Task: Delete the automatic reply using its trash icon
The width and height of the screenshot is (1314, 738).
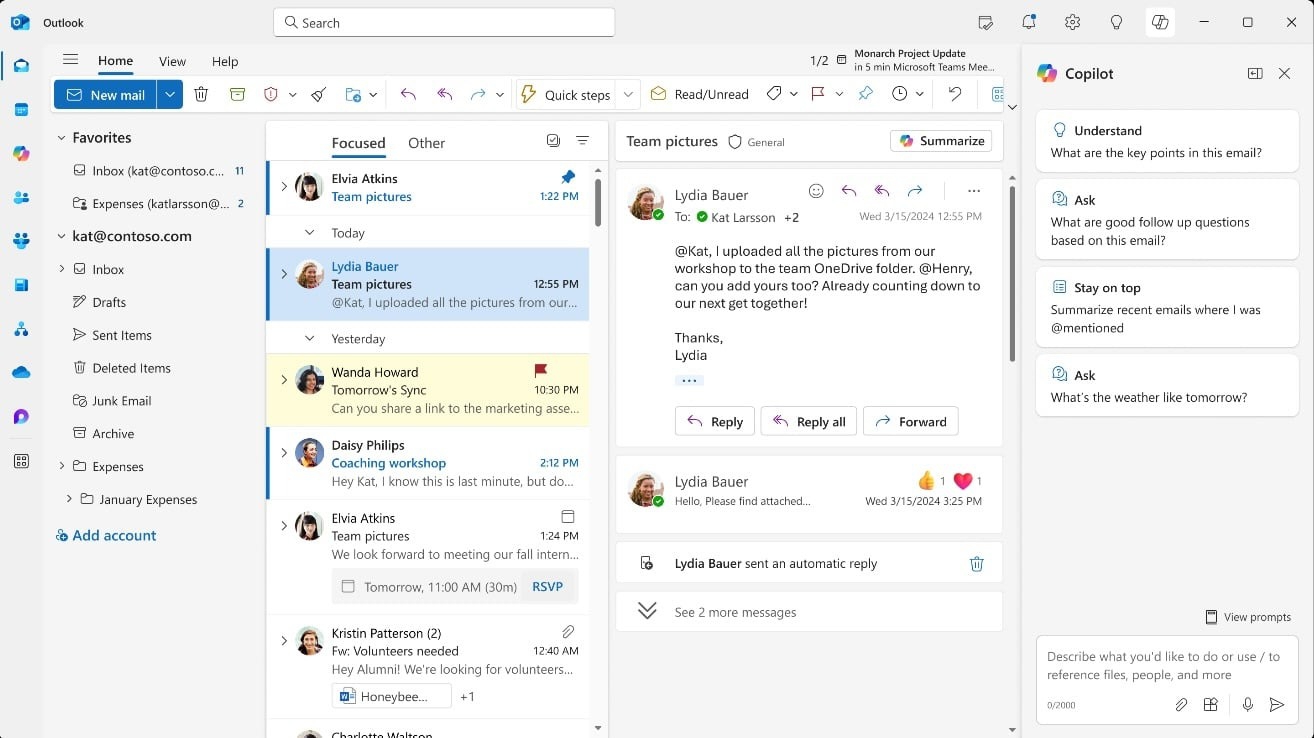Action: tap(977, 564)
